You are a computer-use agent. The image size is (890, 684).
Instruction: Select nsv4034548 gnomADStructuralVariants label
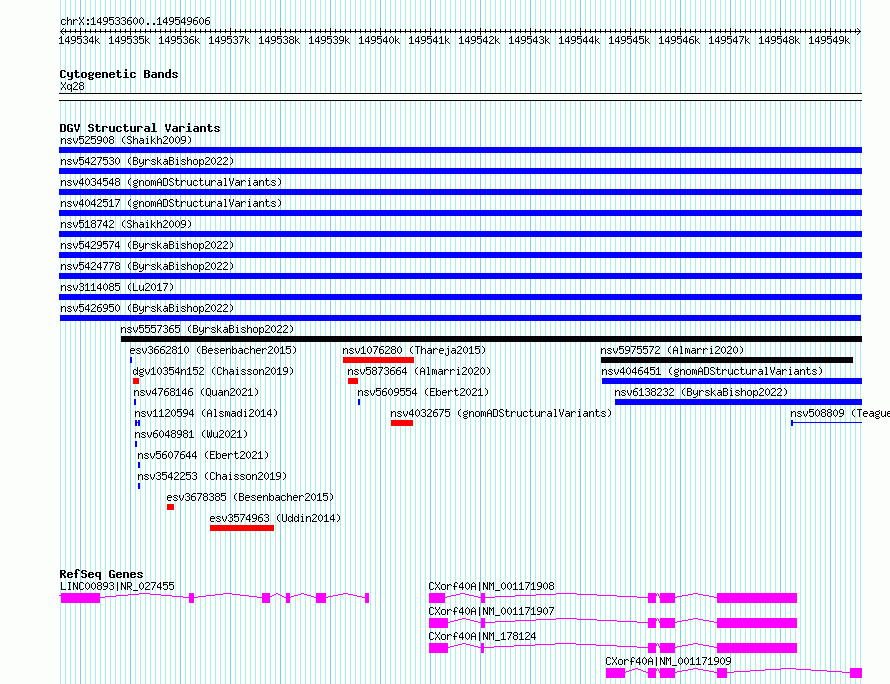pyautogui.click(x=171, y=182)
